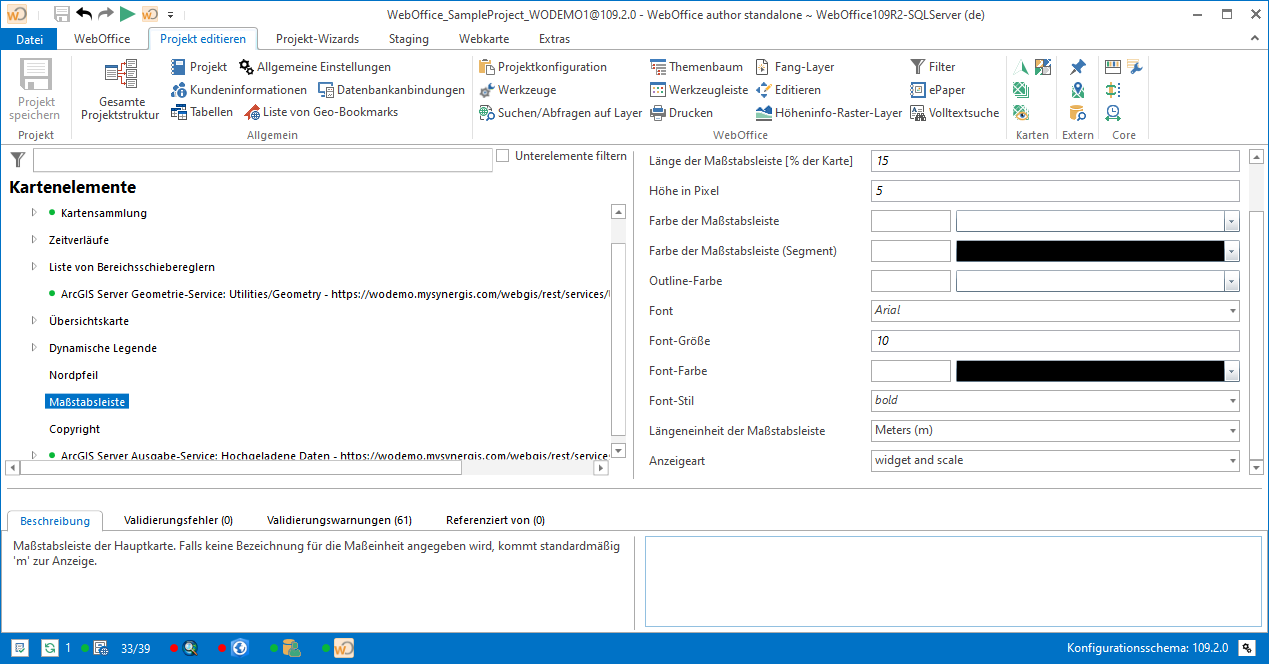The height and width of the screenshot is (664, 1269).
Task: Expand the Dynamische Legende node
Action: pyautogui.click(x=34, y=348)
